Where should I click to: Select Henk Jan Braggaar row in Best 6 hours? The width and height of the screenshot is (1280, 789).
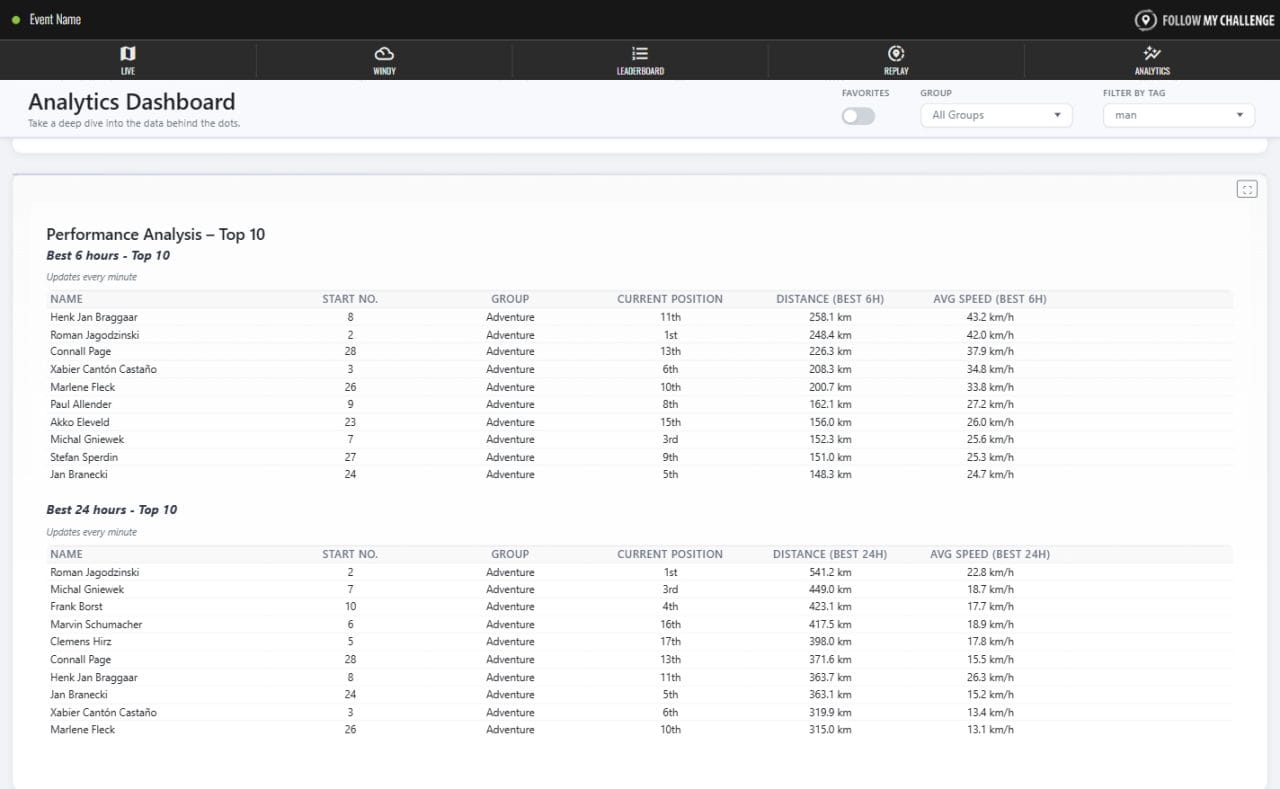pyautogui.click(x=94, y=317)
